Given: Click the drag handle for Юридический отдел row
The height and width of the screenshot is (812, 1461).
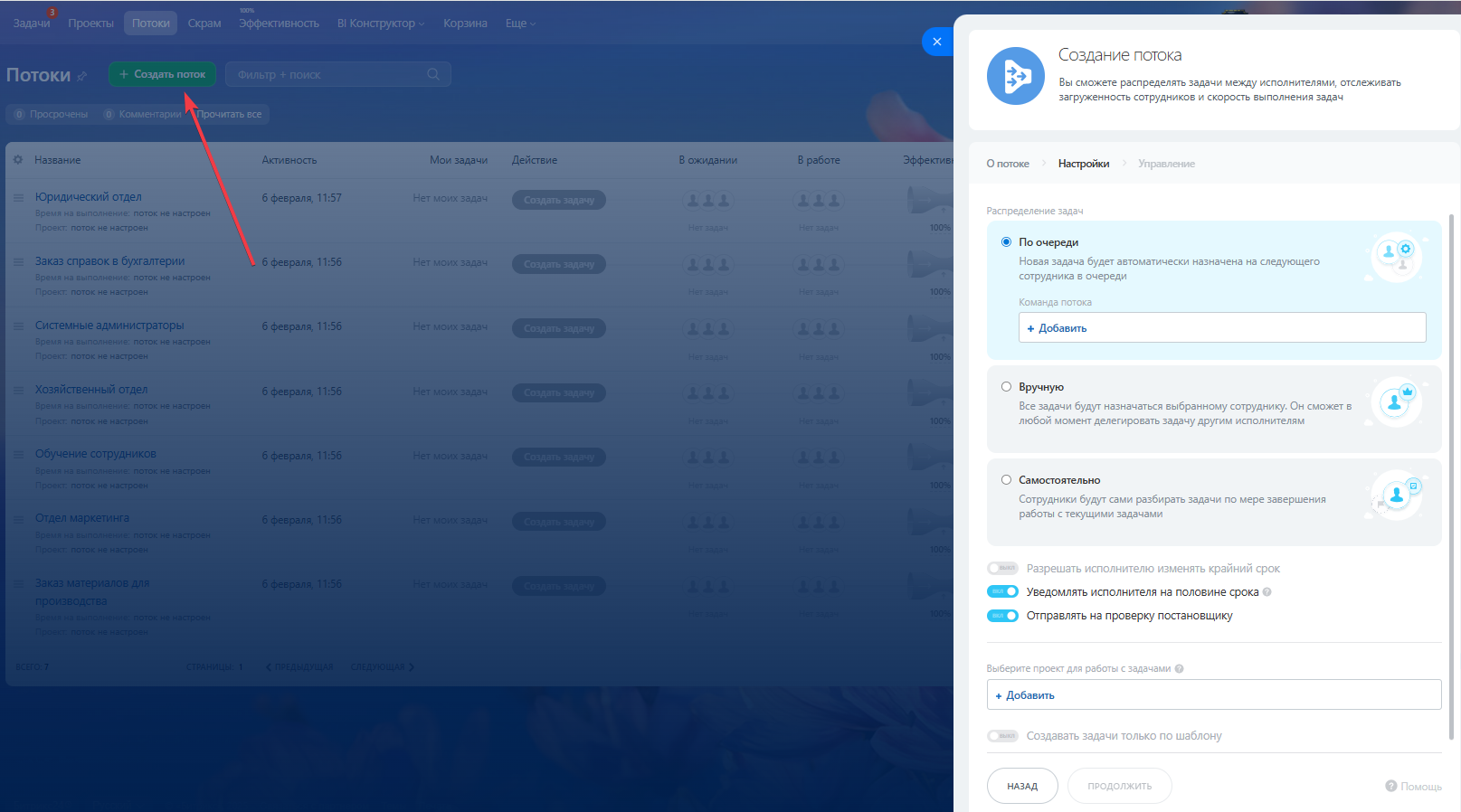Looking at the screenshot, I should coord(18,198).
